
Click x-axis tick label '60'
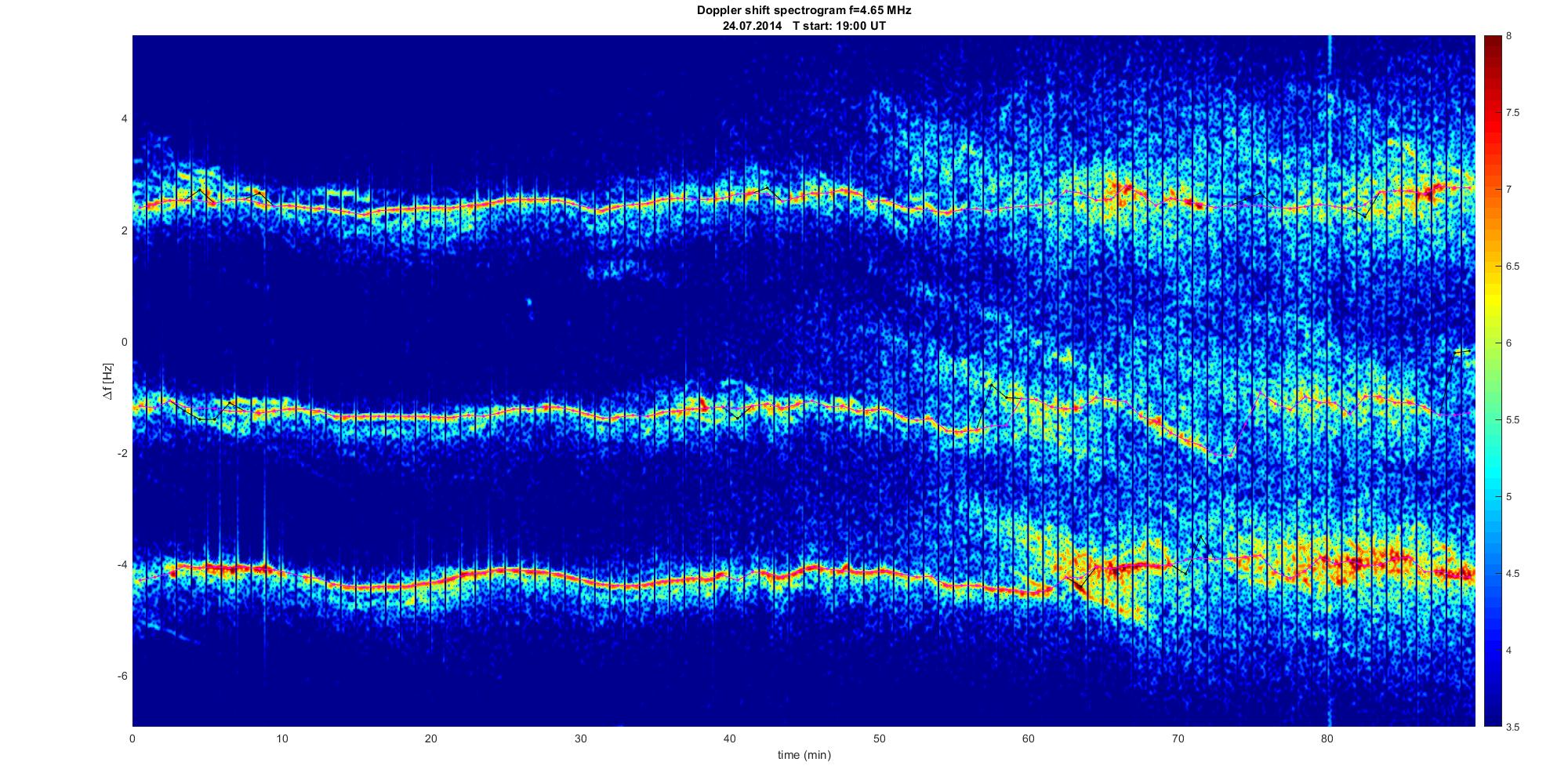tap(1029, 738)
